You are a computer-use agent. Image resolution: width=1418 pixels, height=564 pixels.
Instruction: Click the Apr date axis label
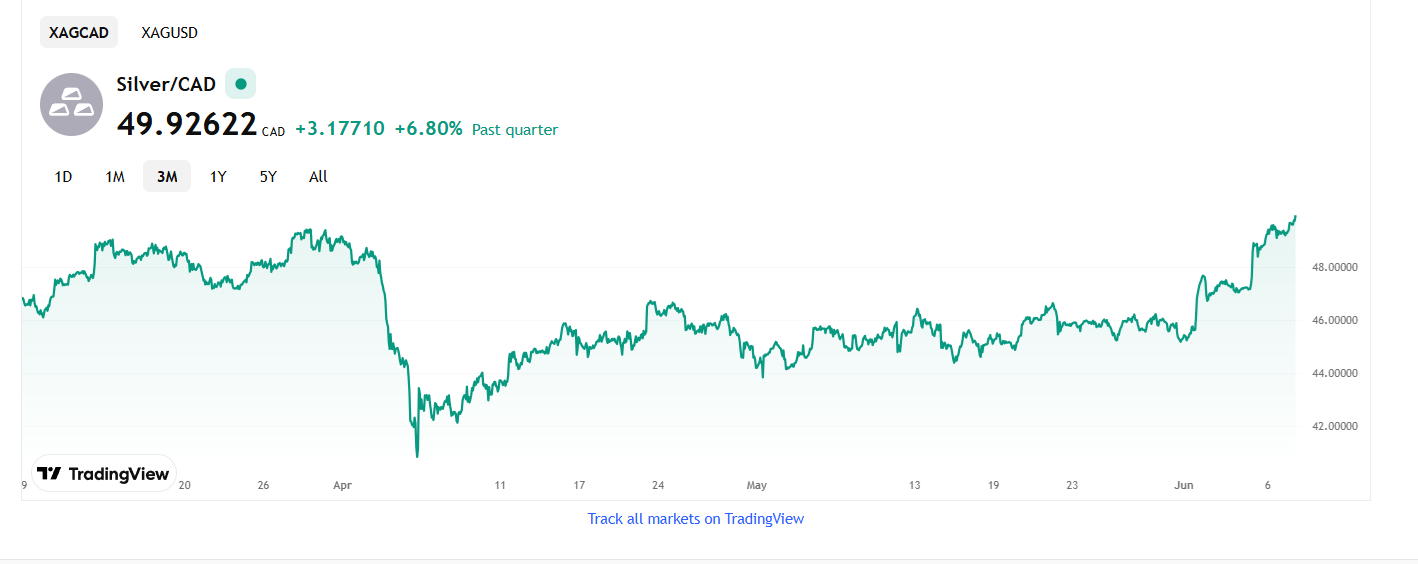point(342,485)
